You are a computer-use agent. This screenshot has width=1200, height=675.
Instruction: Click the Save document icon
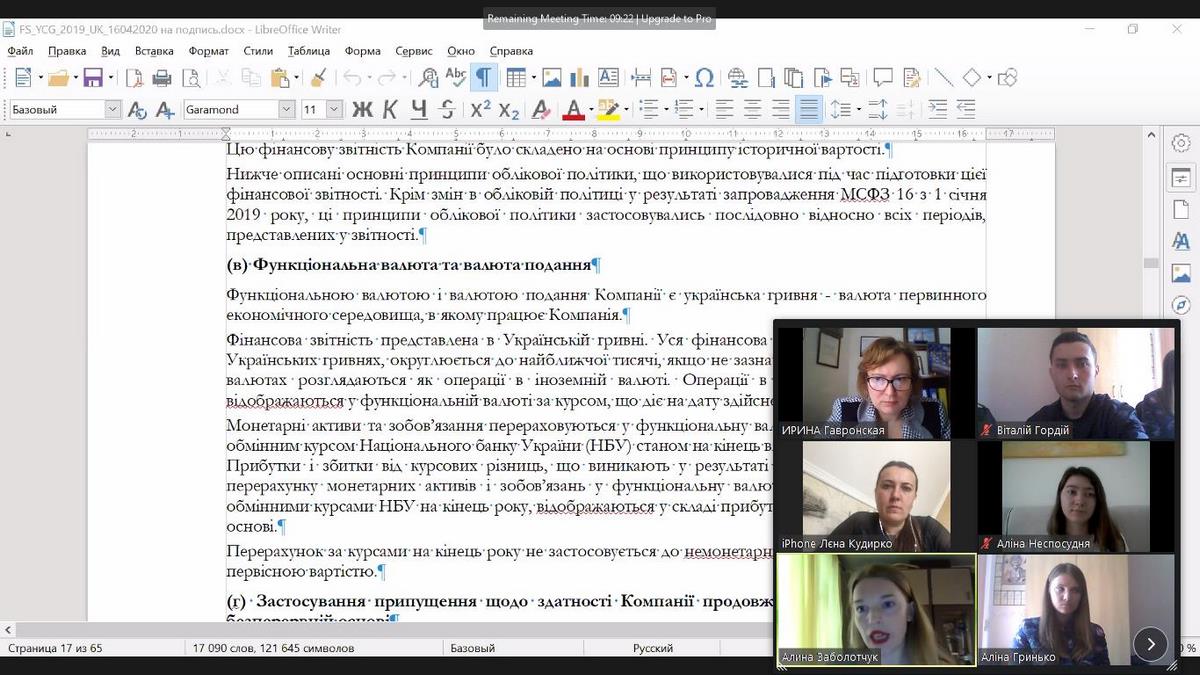(93, 78)
